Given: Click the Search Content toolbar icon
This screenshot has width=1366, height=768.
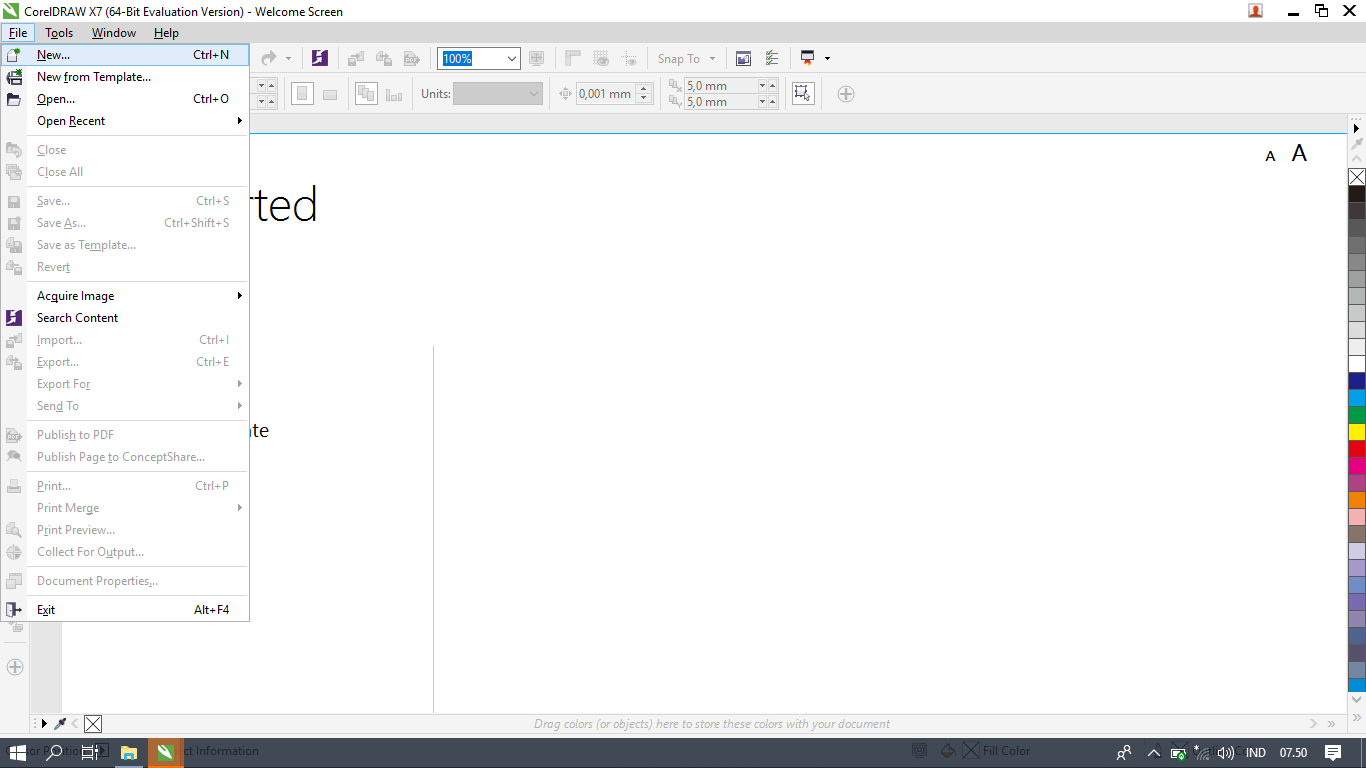Looking at the screenshot, I should point(320,58).
